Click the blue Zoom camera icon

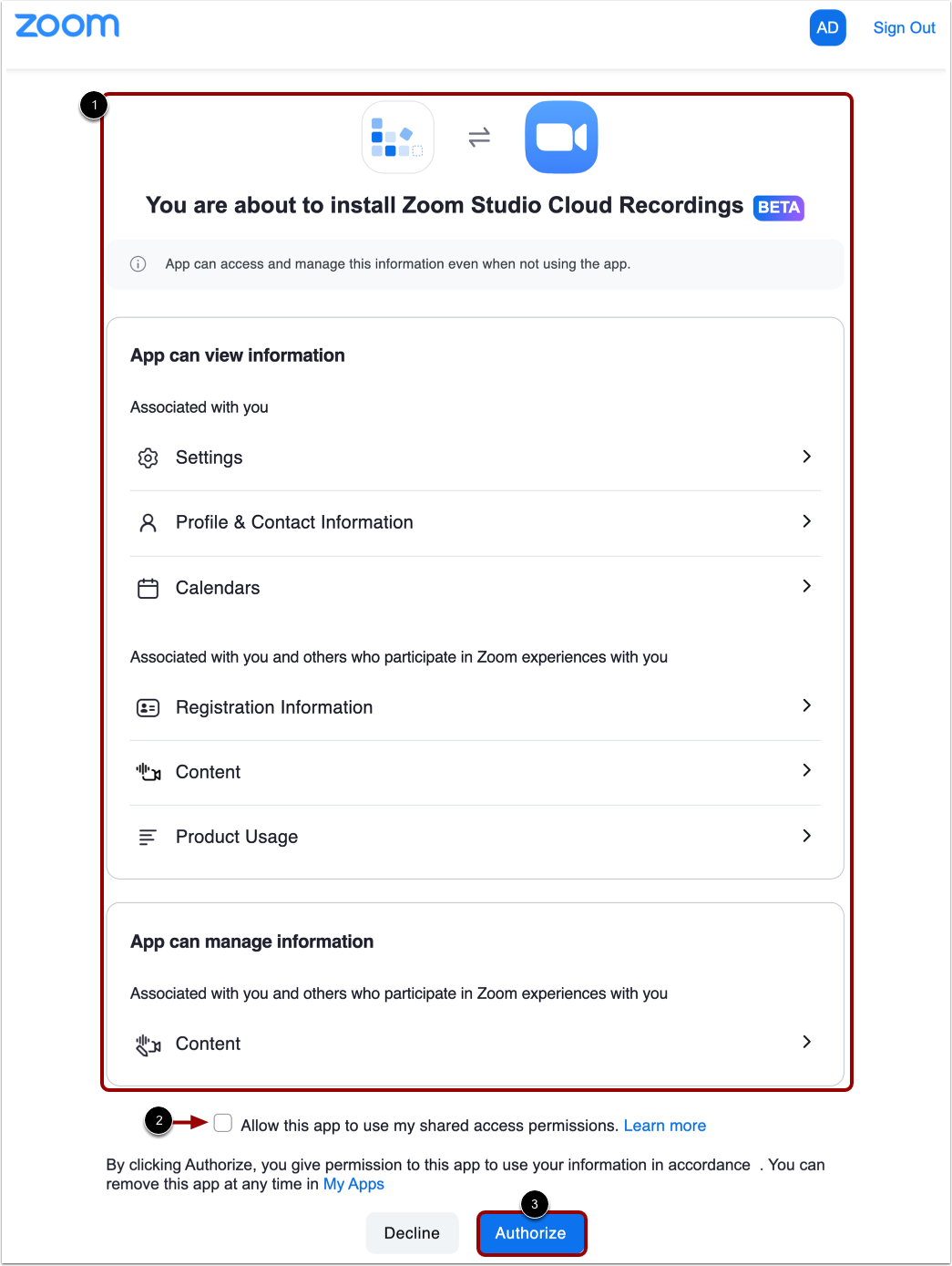560,137
